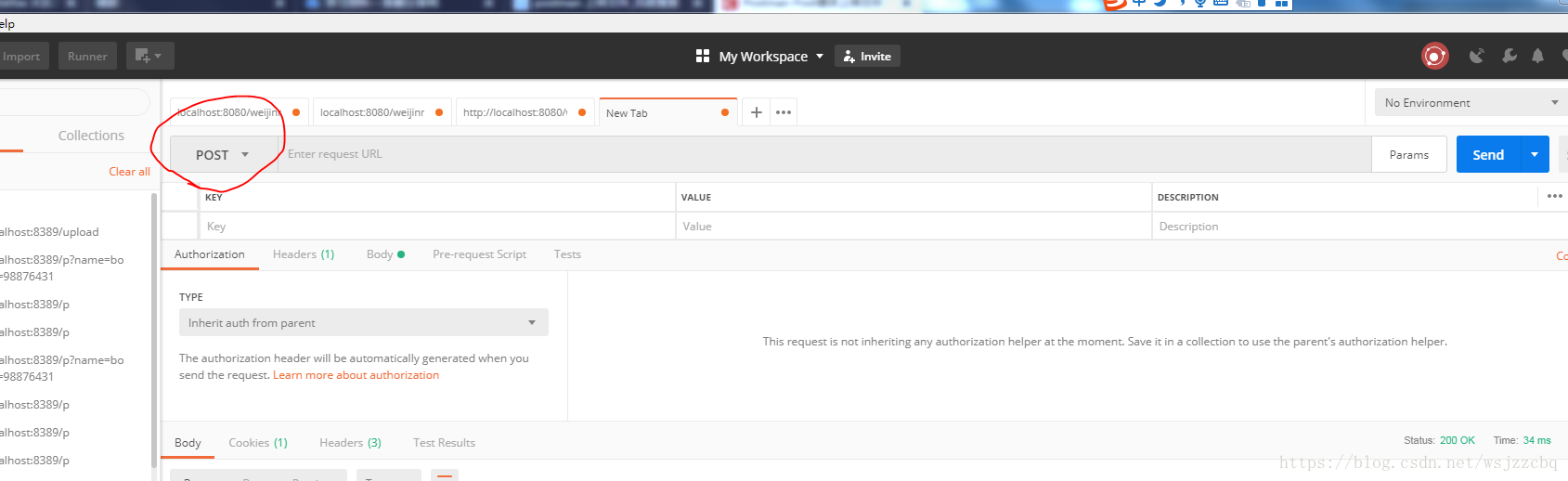Open settings via the wrench icon

(x=1510, y=57)
